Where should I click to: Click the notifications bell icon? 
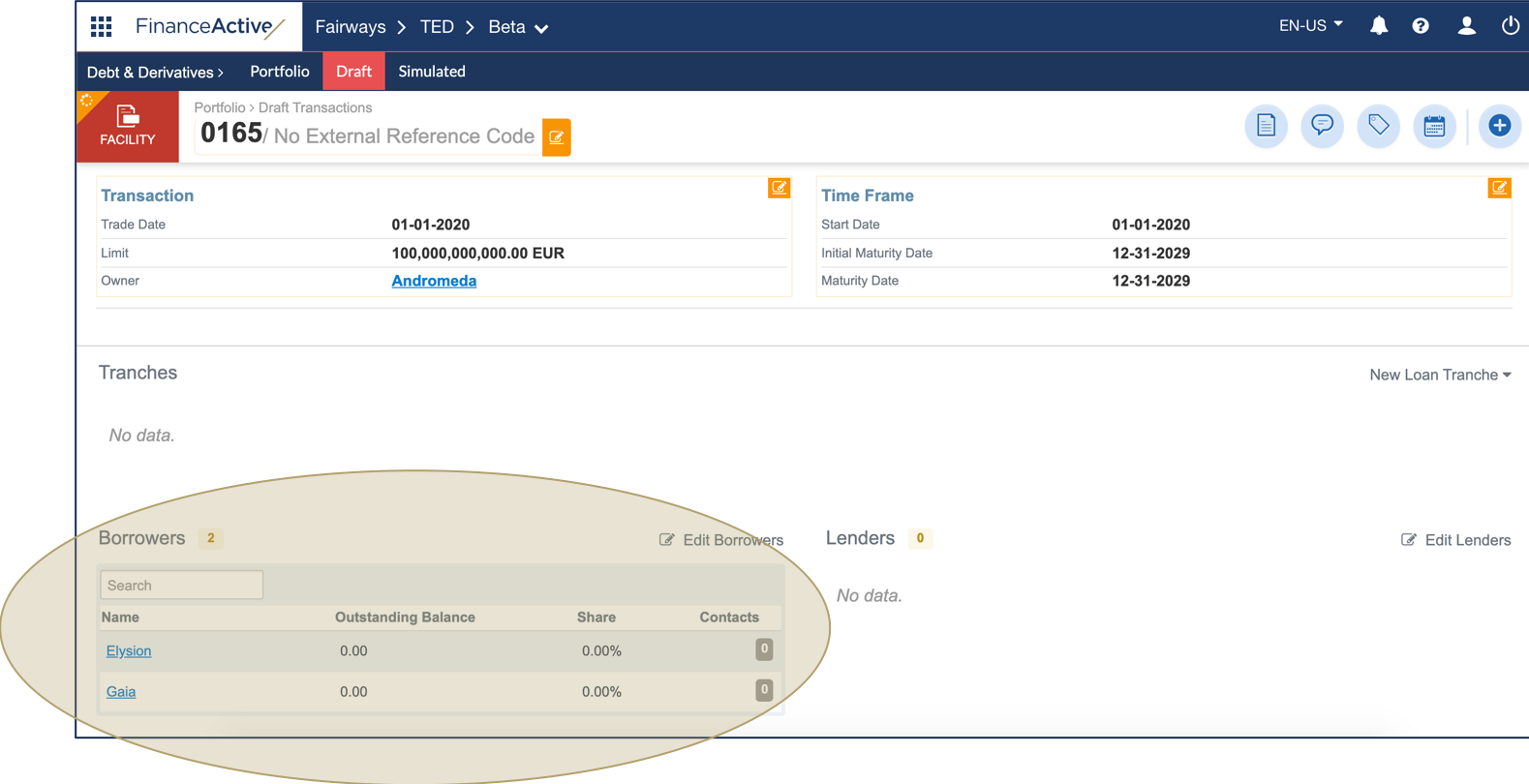(x=1378, y=26)
